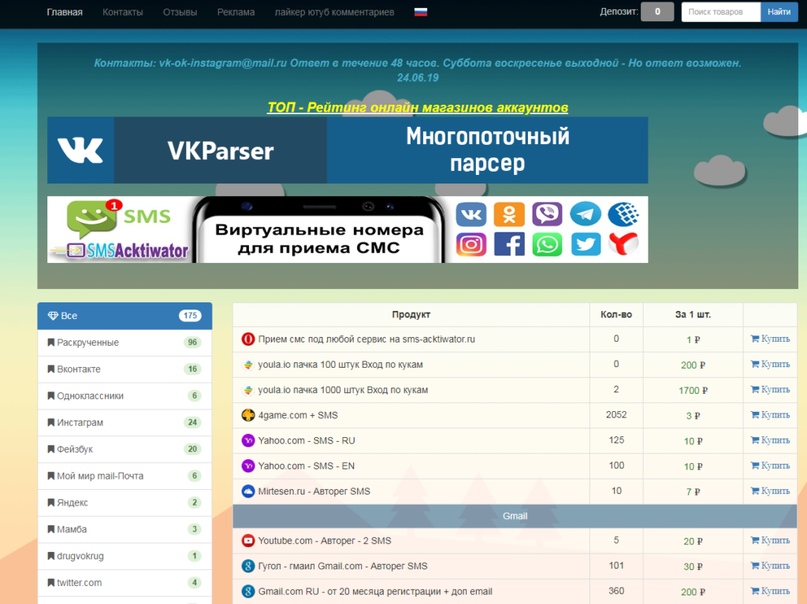Image resolution: width=807 pixels, height=604 pixels.
Task: Click the Google icon in Гугол гмаил row
Action: [x=248, y=566]
